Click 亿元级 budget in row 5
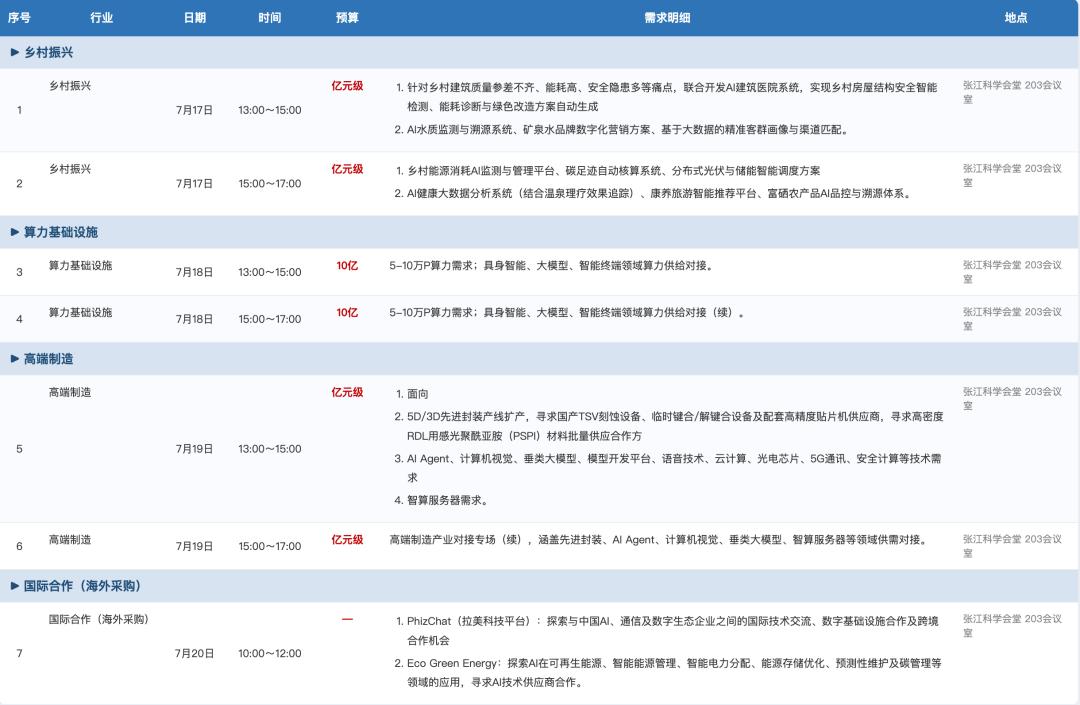The height and width of the screenshot is (705, 1080). pos(347,392)
